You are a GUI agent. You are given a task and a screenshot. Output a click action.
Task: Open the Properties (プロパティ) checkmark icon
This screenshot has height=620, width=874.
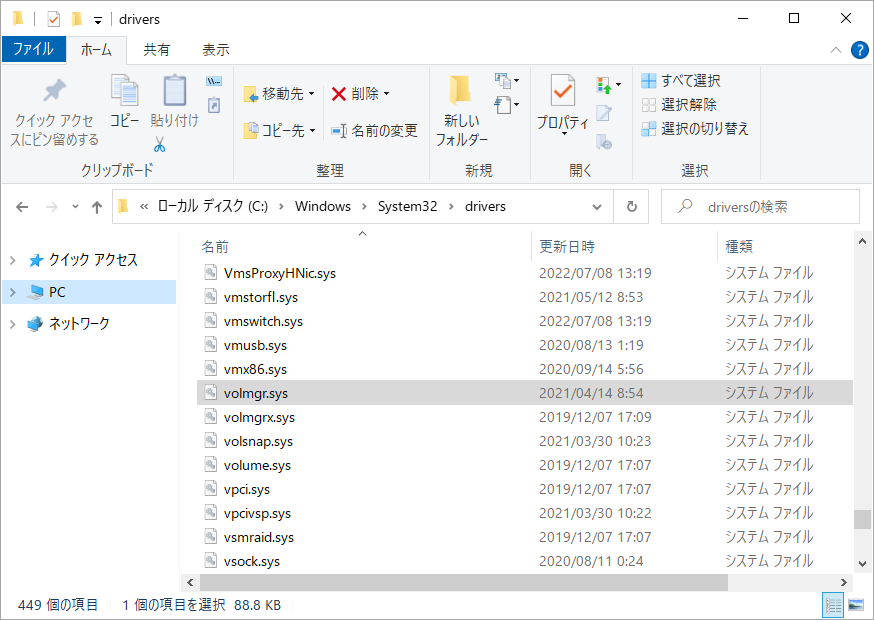(x=562, y=90)
